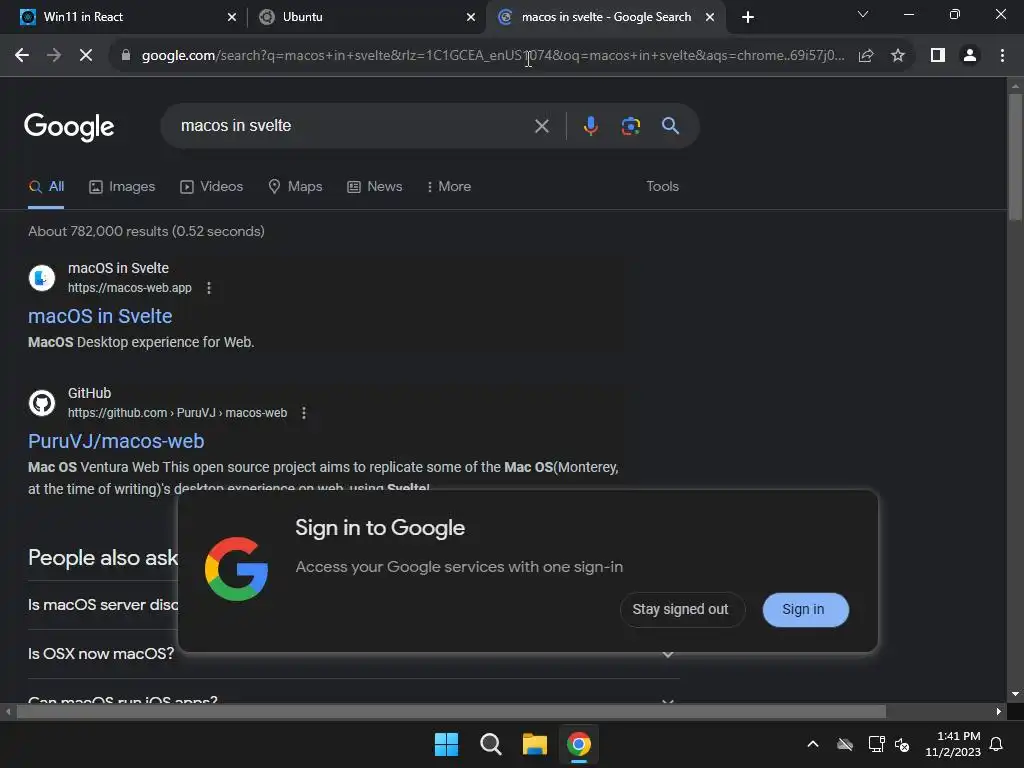Search by image with Google Lens
Screen dimensions: 1024x768
pos(630,126)
